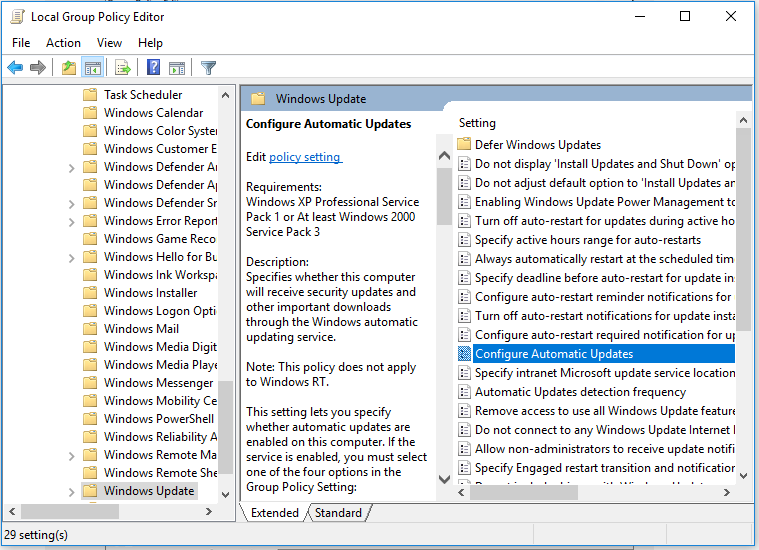Click the Defer Windows Updates folder icon
The width and height of the screenshot is (759, 550).
[464, 144]
